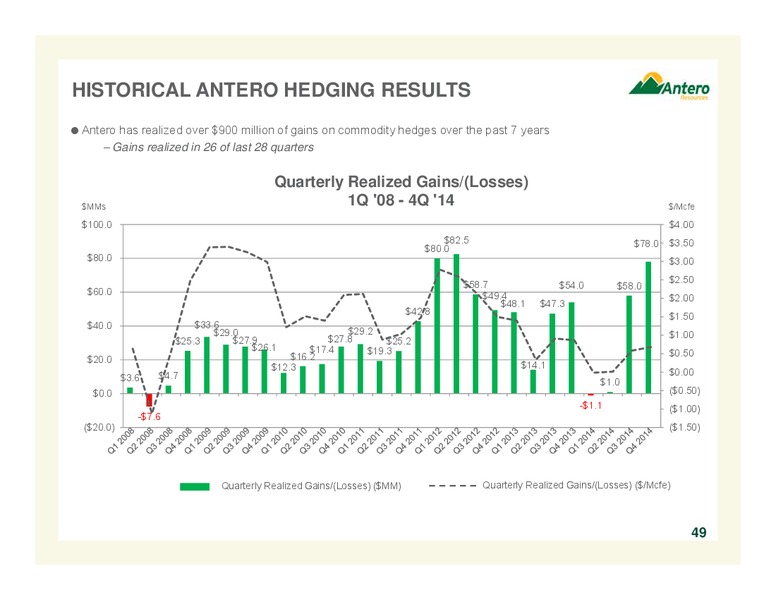
Task: Click the '$78.0' data label
Action: pos(646,244)
